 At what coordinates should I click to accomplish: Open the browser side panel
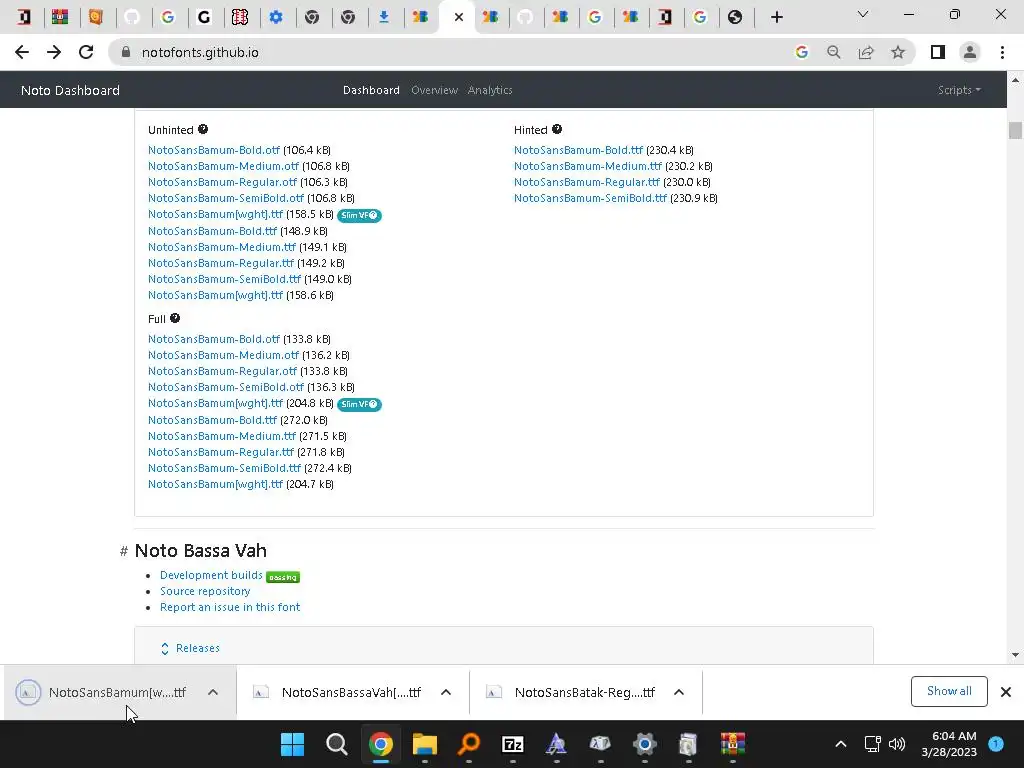click(938, 52)
